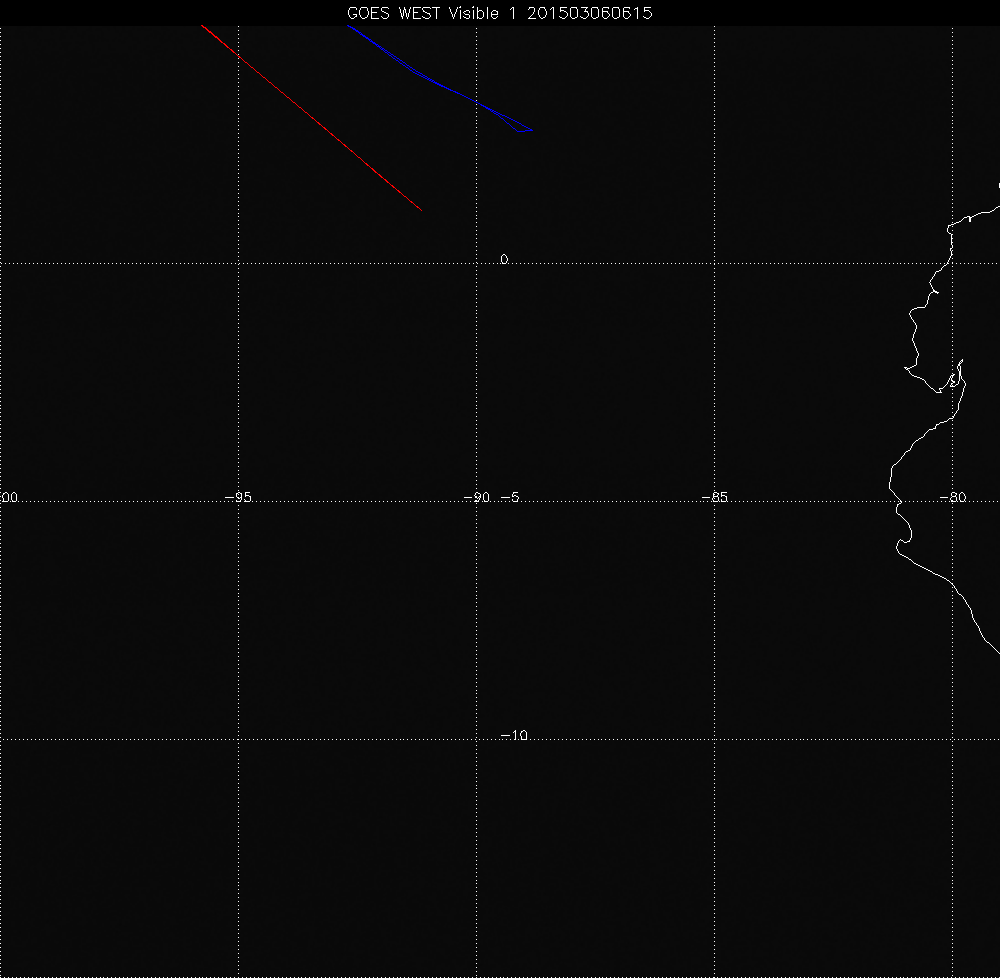This screenshot has height=978, width=1000.
Task: Click the -10 latitude label
Action: [x=513, y=736]
